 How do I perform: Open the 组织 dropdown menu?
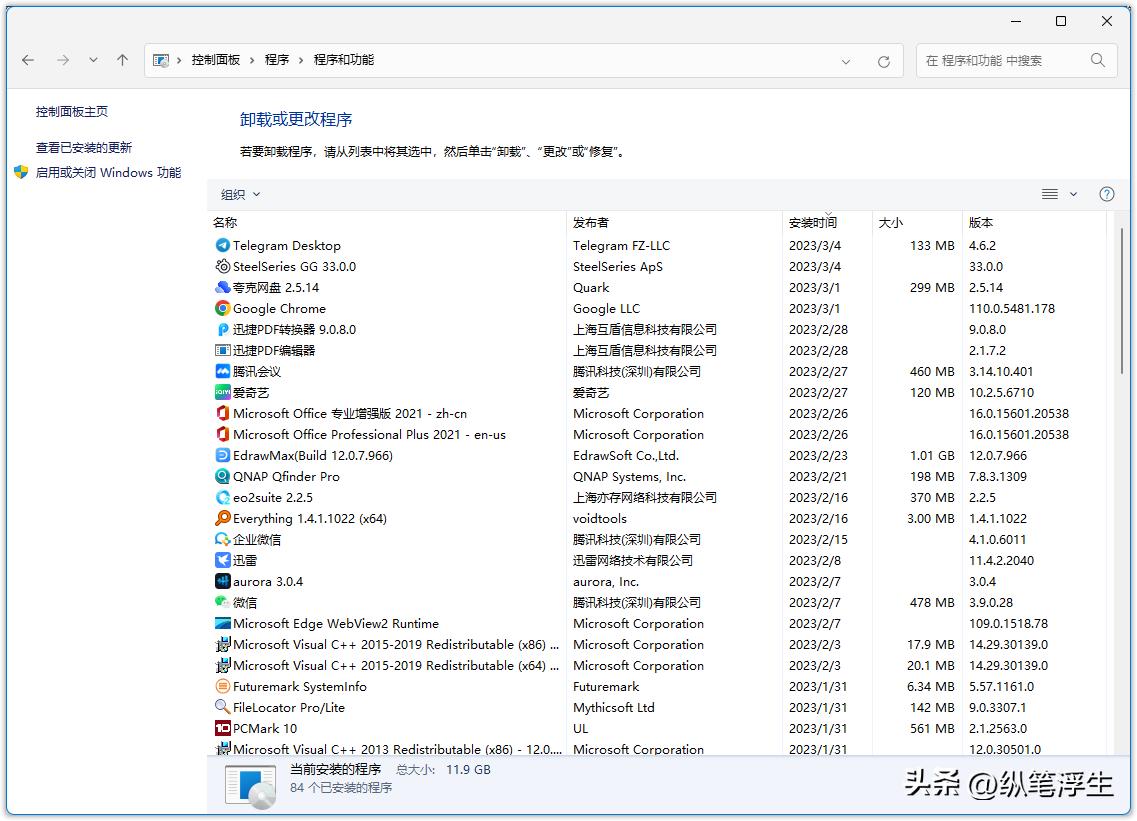tap(240, 194)
